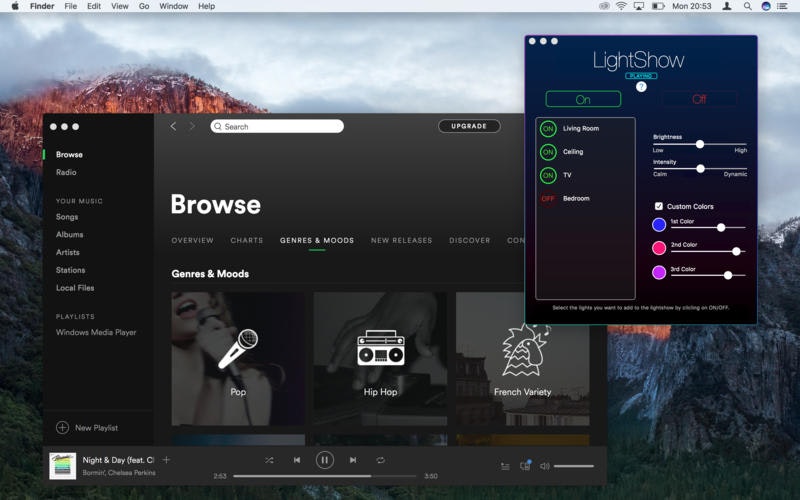Image resolution: width=800 pixels, height=500 pixels.
Task: Open the Windows Media Player playlist
Action: pyautogui.click(x=96, y=333)
